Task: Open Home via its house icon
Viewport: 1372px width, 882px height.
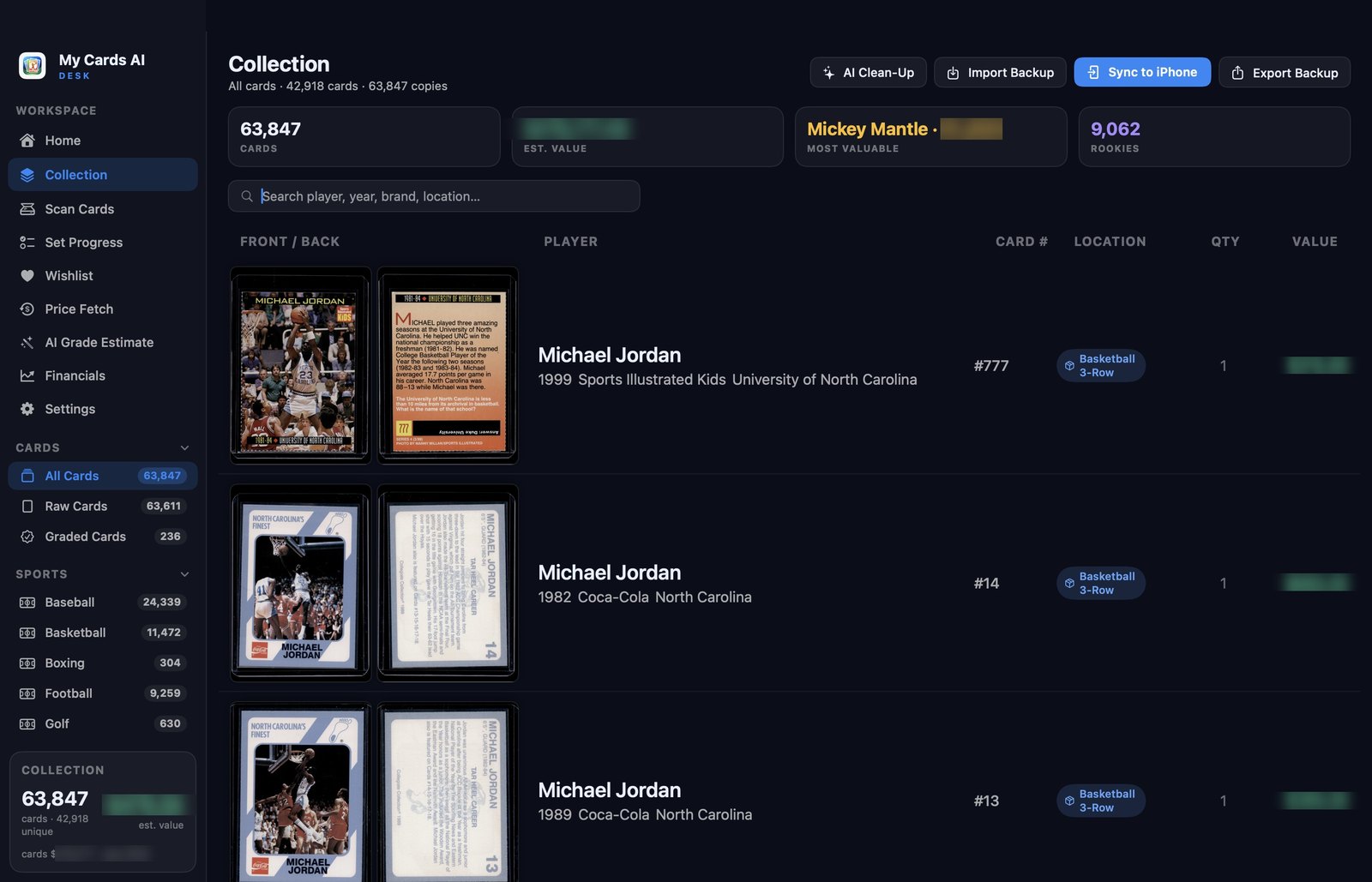Action: (x=27, y=141)
